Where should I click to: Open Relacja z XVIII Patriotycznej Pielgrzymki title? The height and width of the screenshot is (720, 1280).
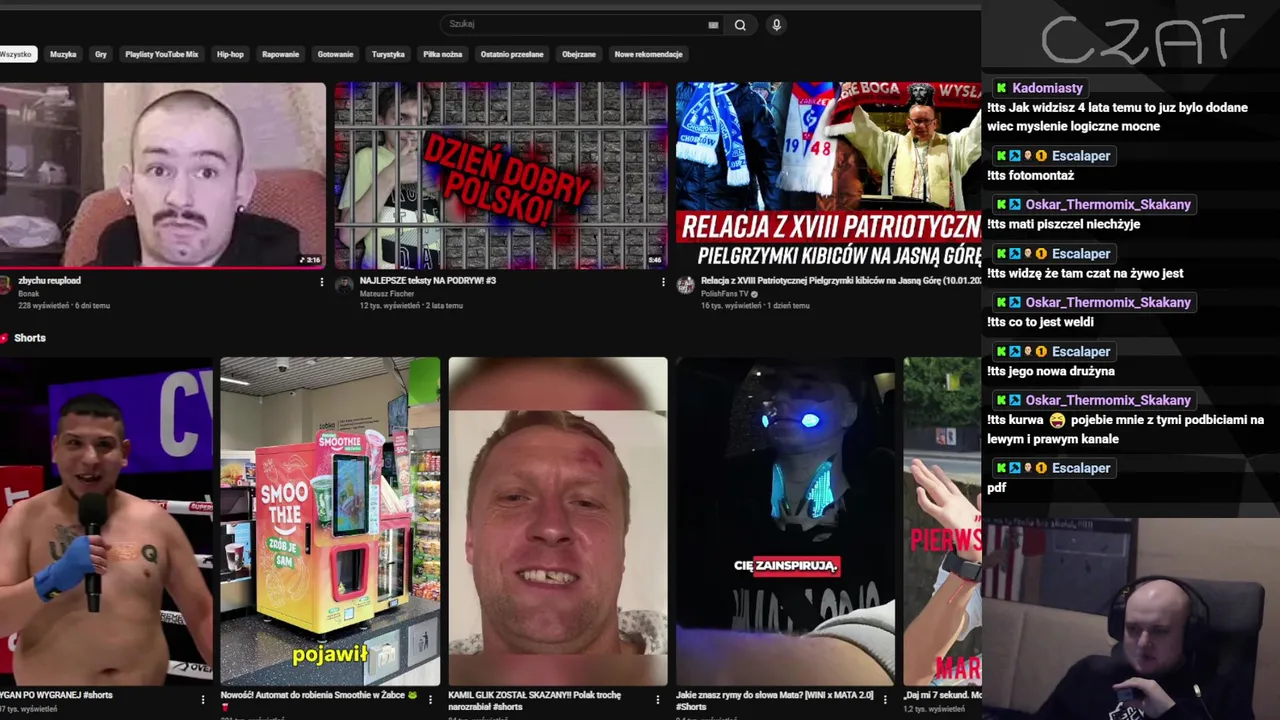click(840, 281)
